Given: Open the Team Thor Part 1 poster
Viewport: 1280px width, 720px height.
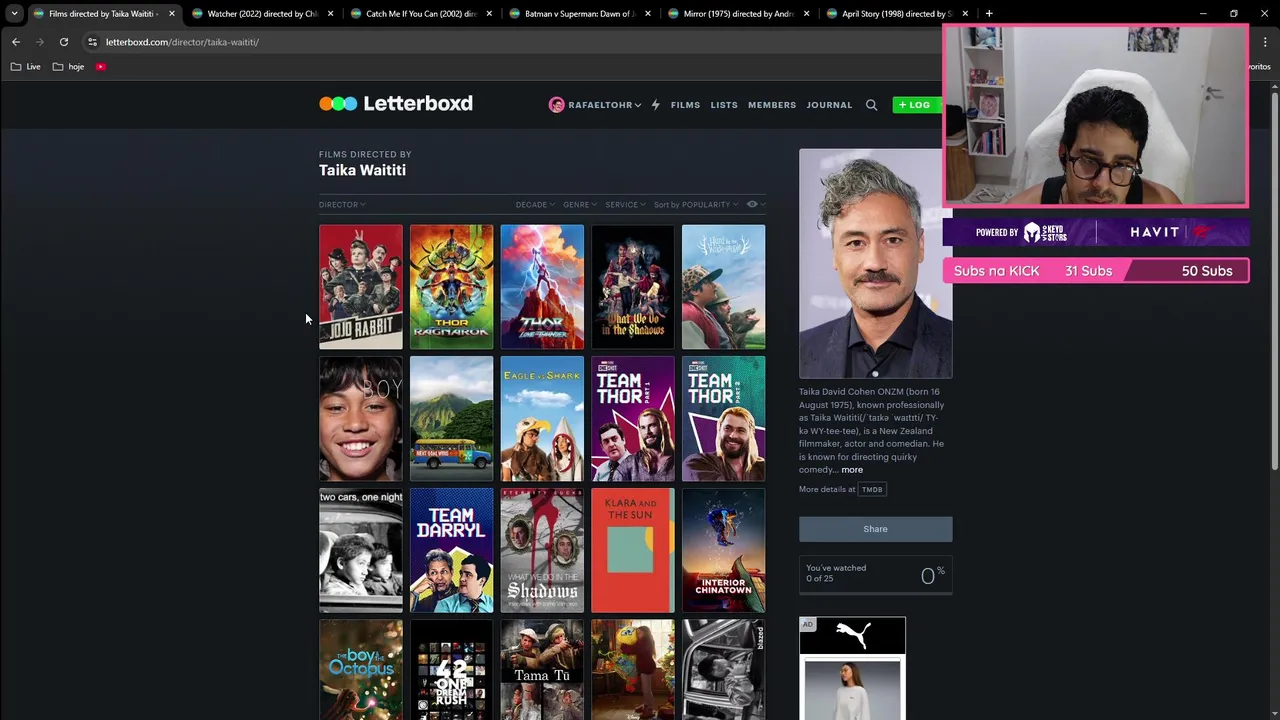Looking at the screenshot, I should point(633,419).
